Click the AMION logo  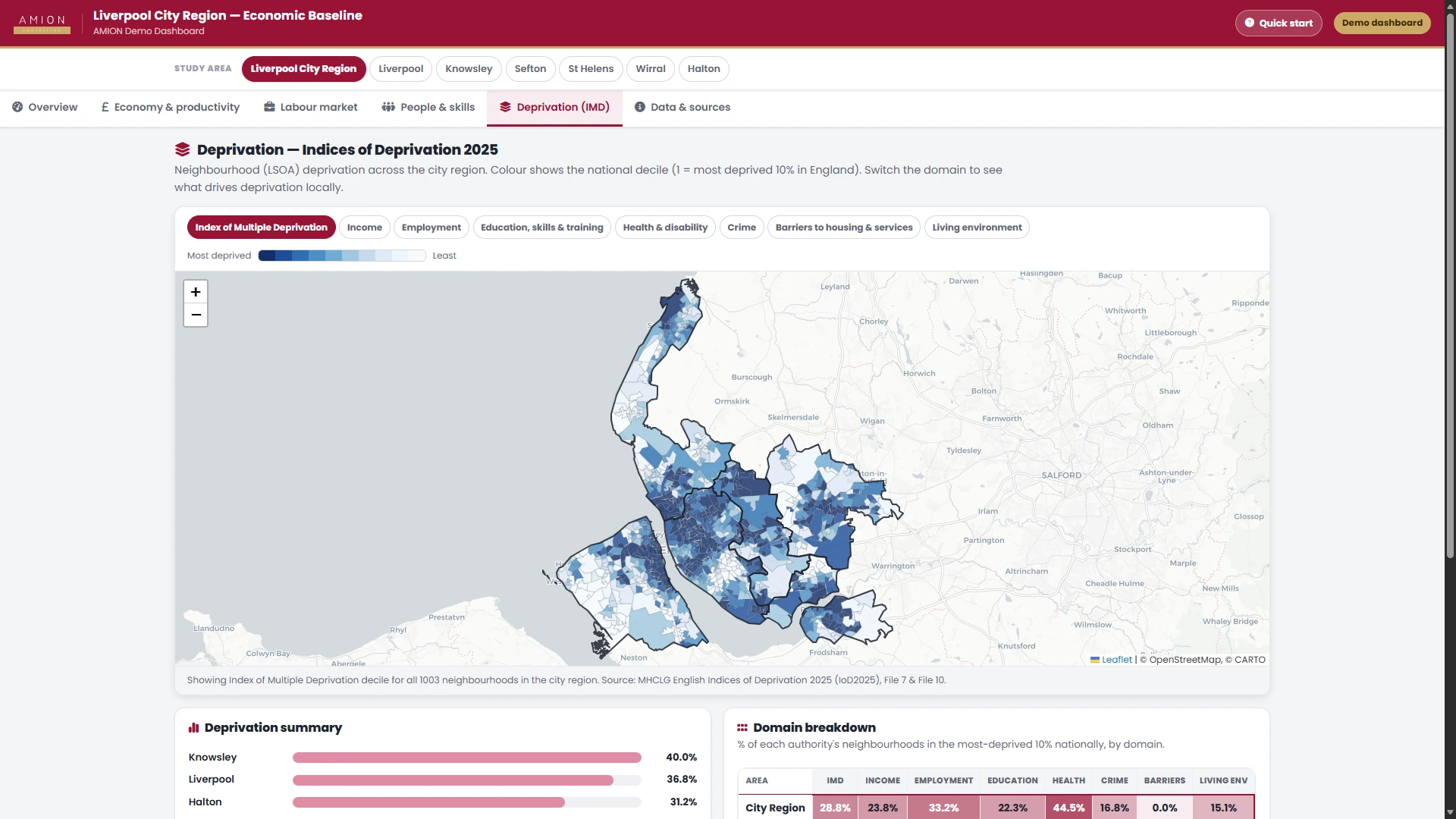point(42,24)
